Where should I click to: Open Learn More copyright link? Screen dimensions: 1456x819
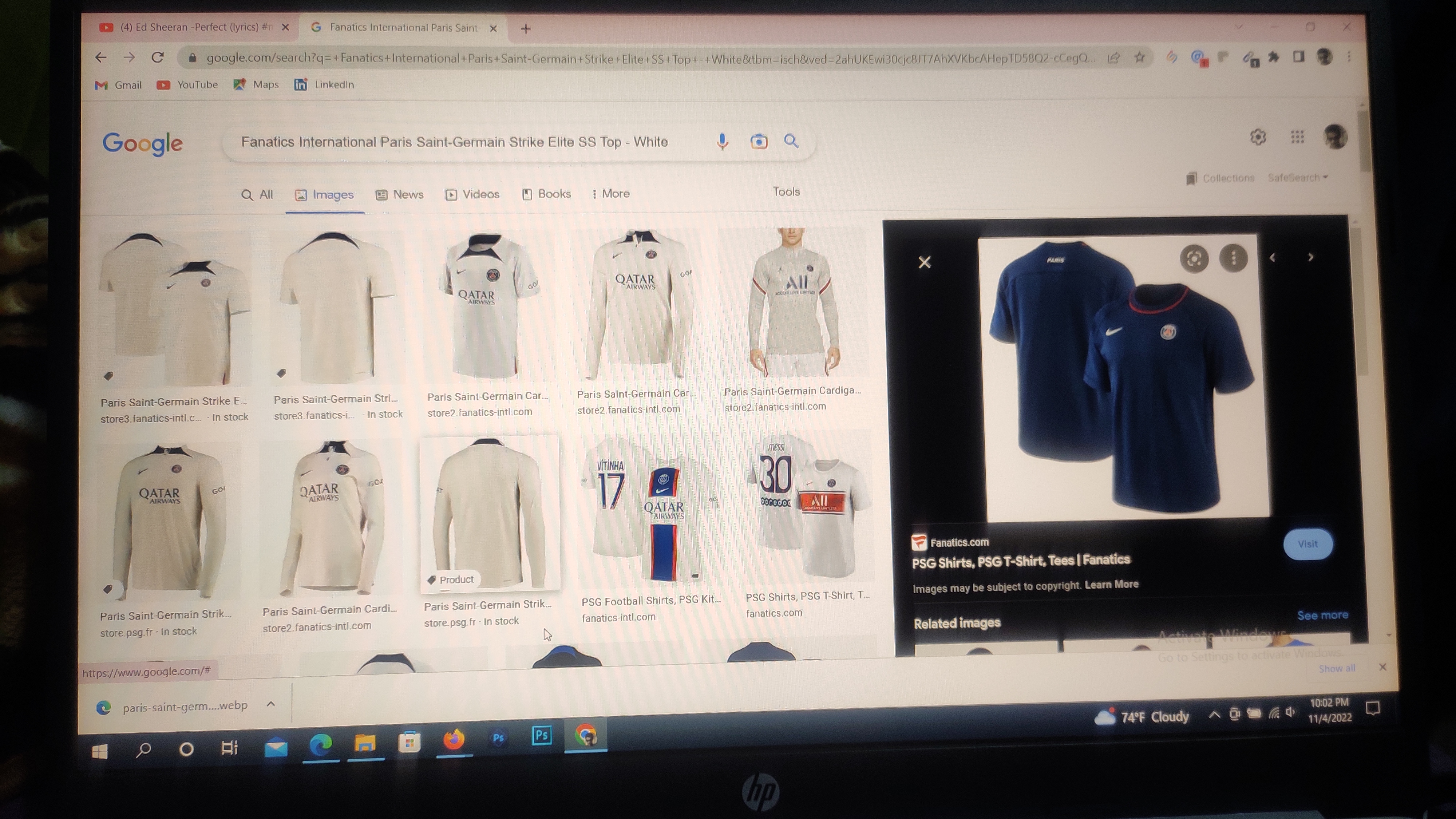click(x=1111, y=585)
